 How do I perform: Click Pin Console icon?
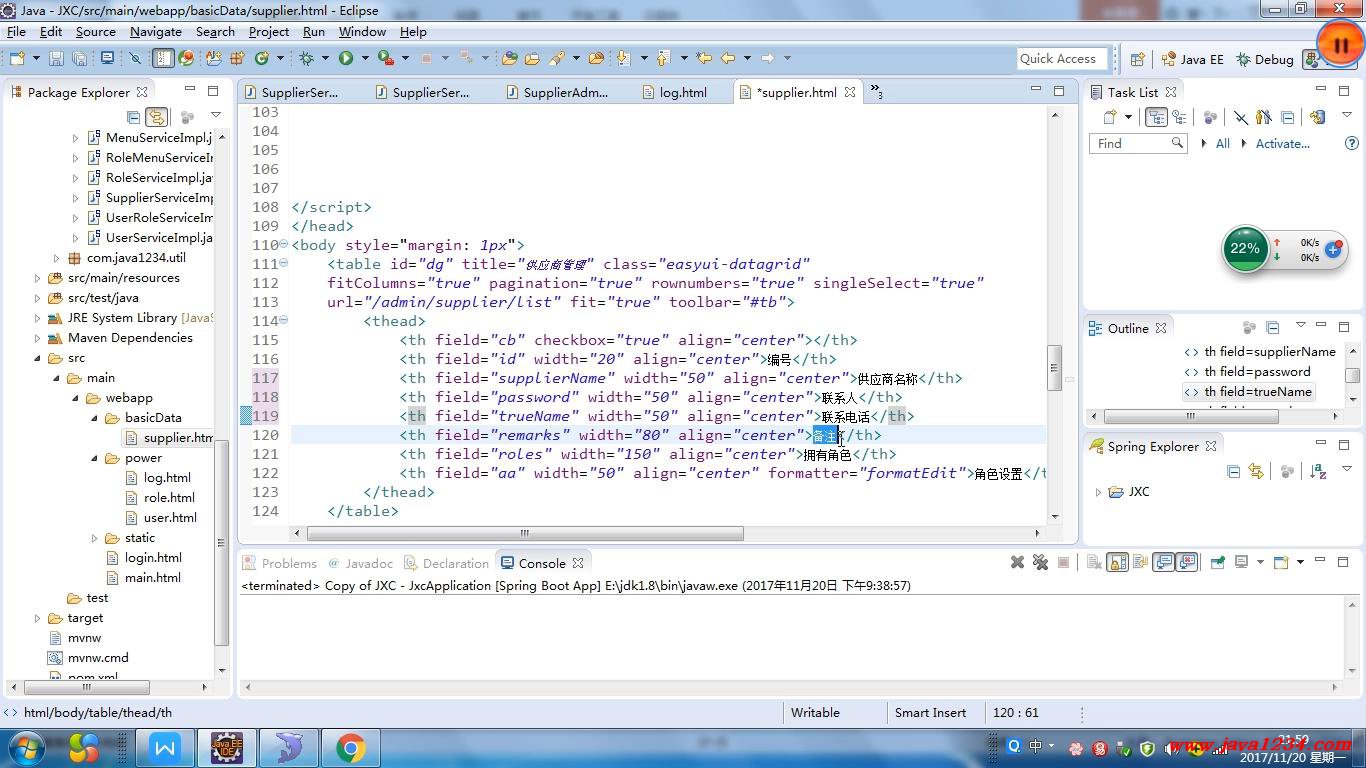(1217, 562)
